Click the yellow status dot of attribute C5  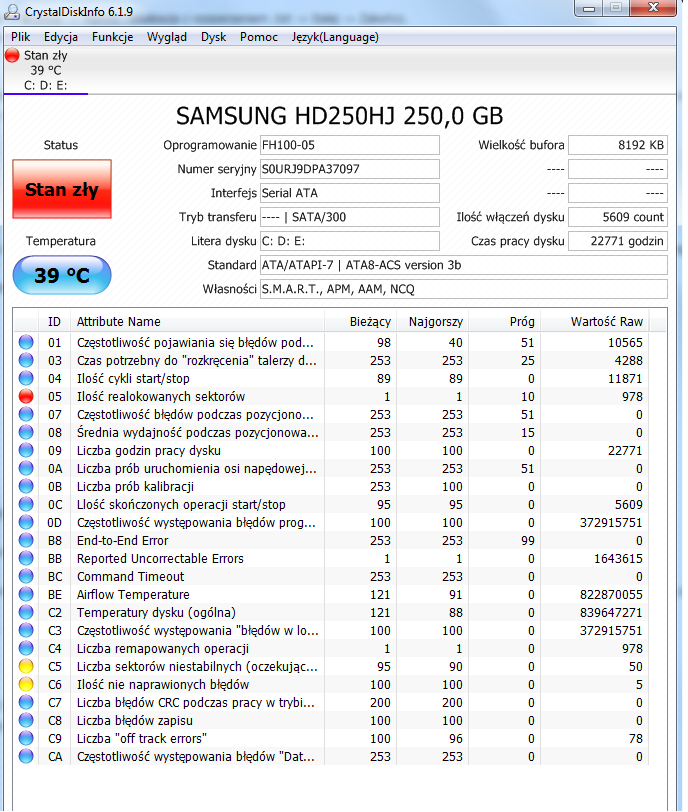click(26, 666)
